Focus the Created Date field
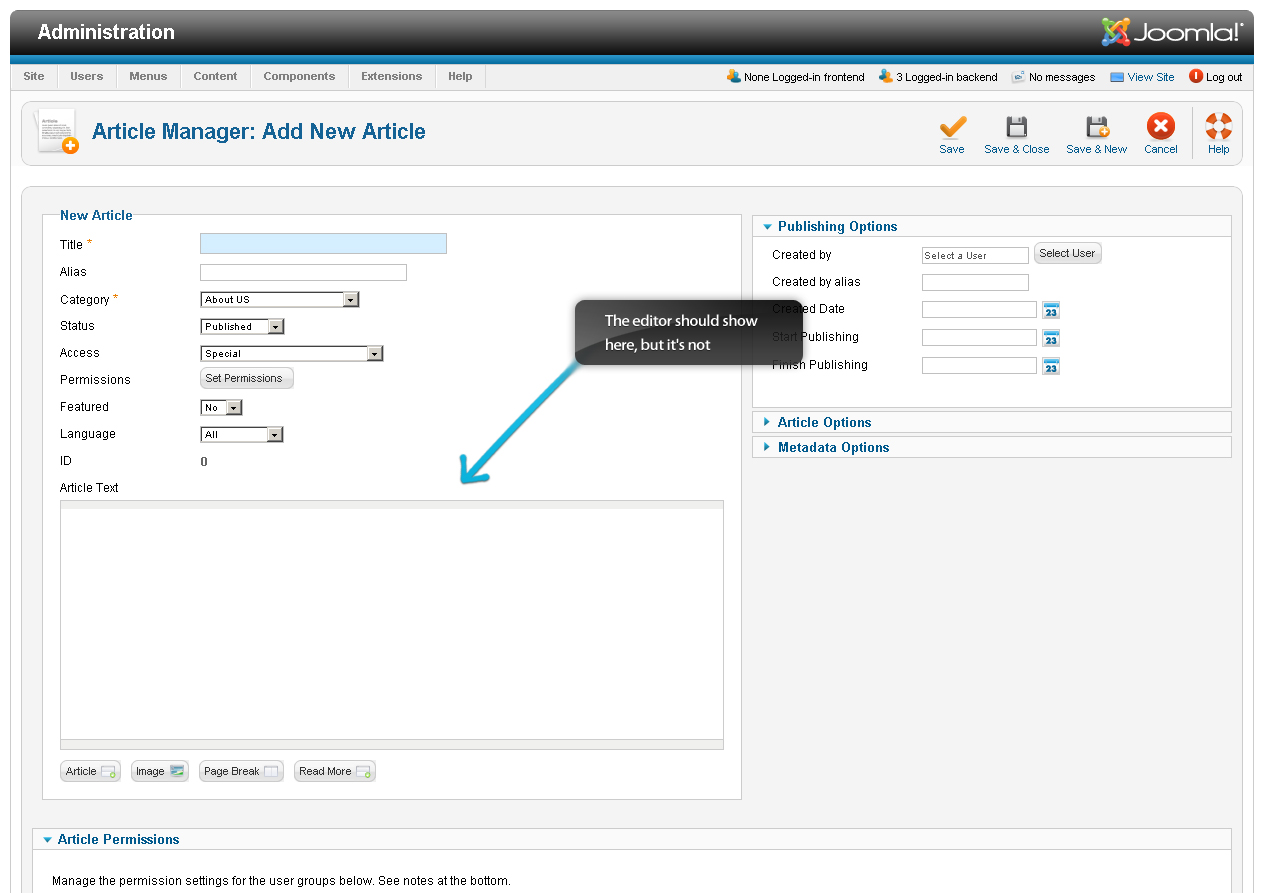Image resolution: width=1264 pixels, height=893 pixels. pos(979,310)
